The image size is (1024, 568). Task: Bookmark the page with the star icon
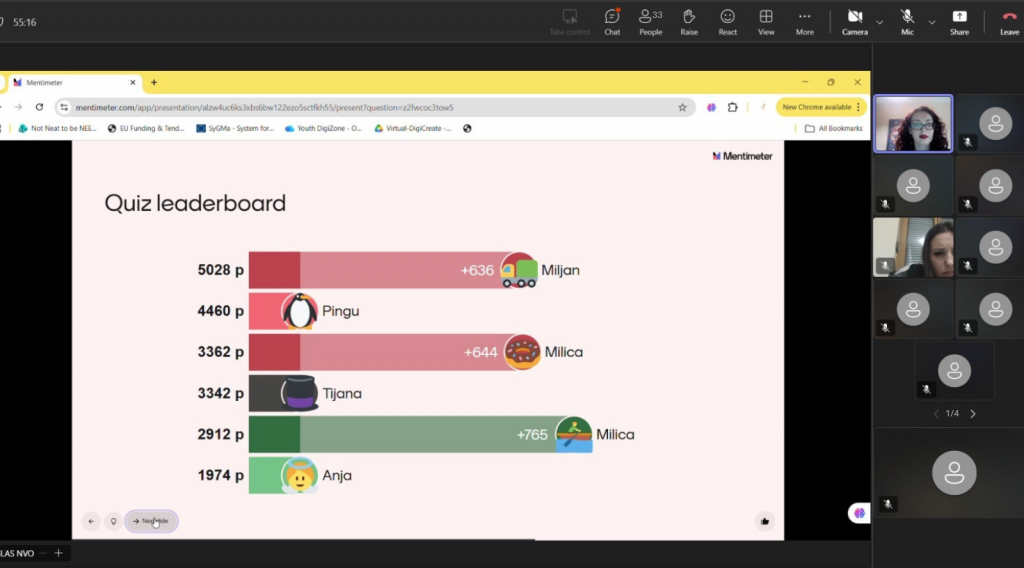(x=683, y=107)
